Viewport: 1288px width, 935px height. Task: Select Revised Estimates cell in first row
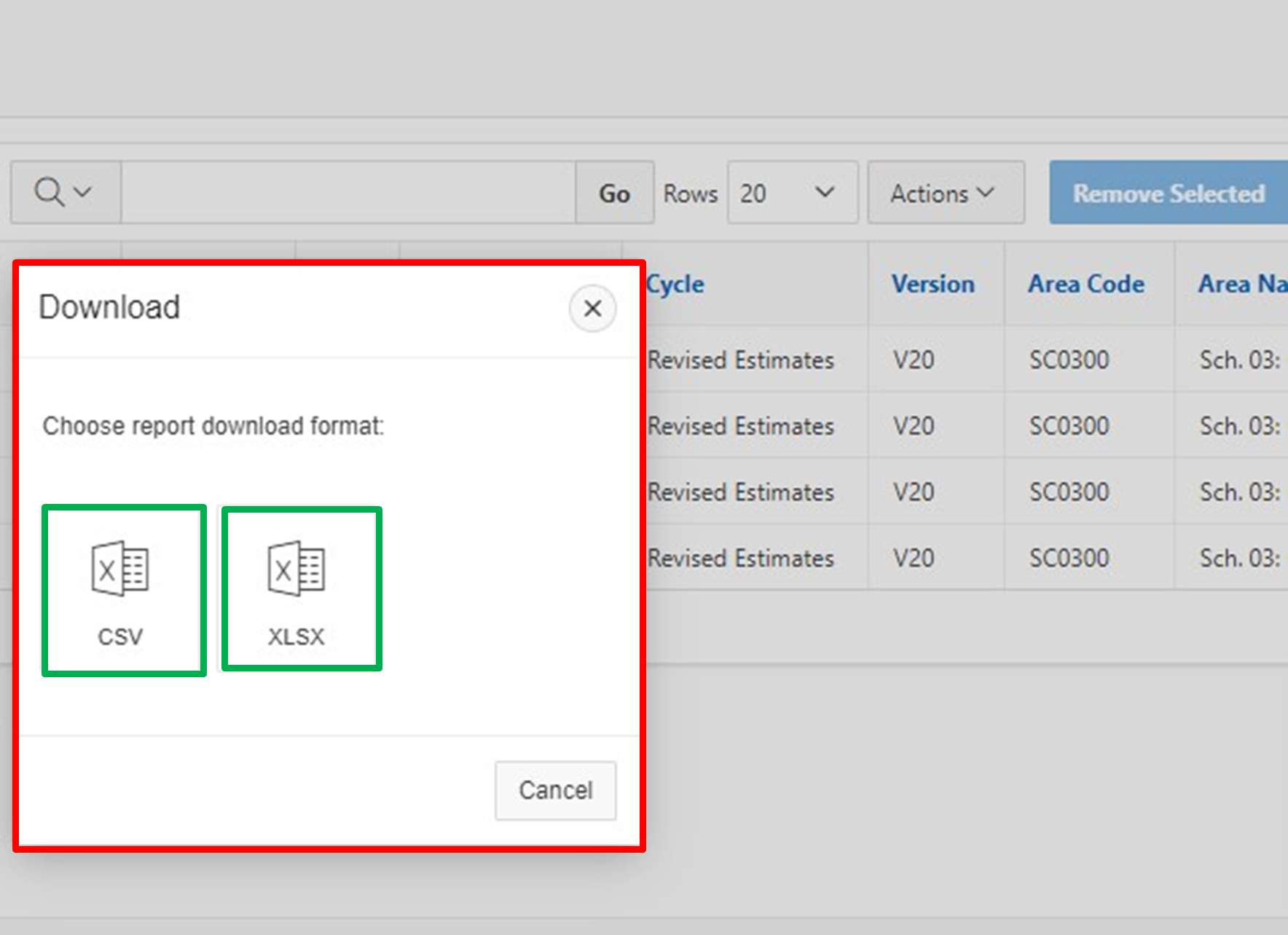click(741, 360)
